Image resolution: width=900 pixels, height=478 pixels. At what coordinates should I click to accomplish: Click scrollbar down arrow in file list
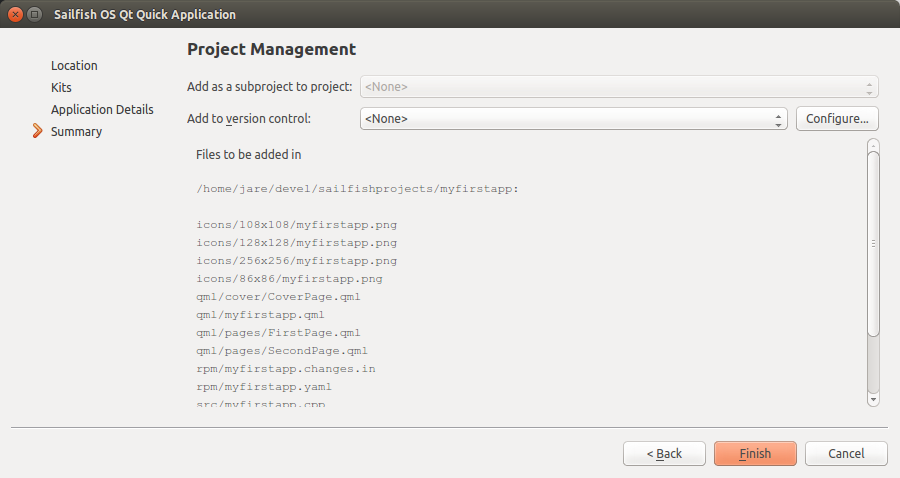tap(873, 398)
